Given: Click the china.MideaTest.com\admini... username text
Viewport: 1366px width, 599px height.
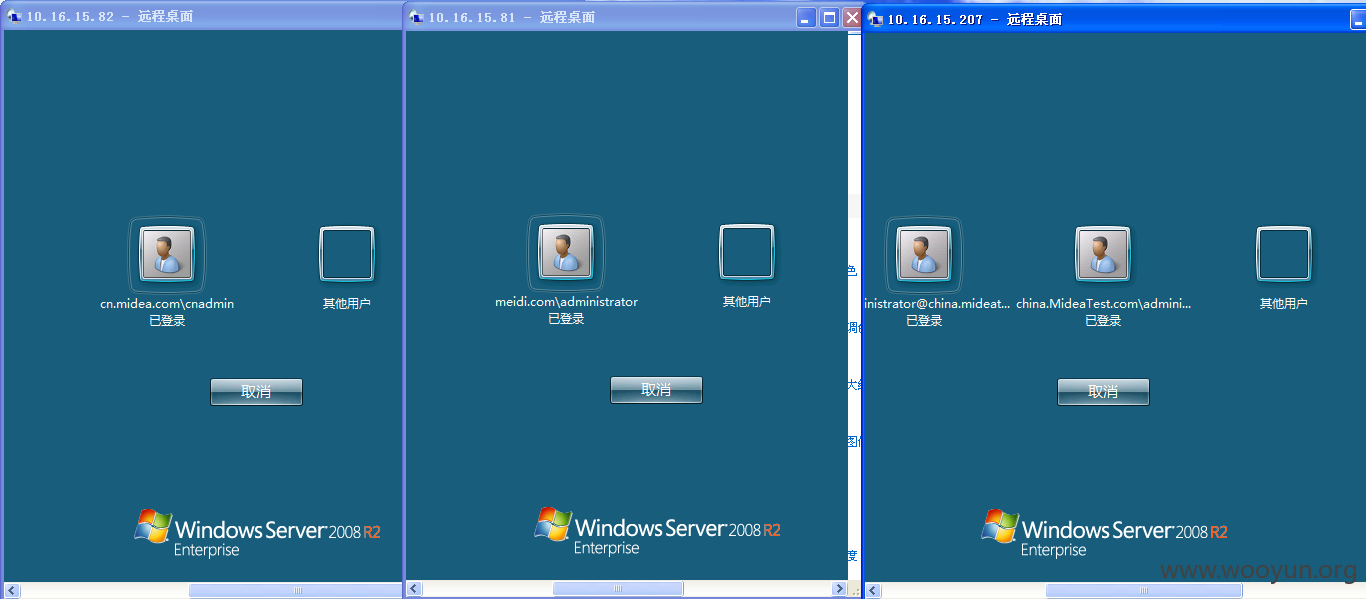Looking at the screenshot, I should click(1103, 304).
